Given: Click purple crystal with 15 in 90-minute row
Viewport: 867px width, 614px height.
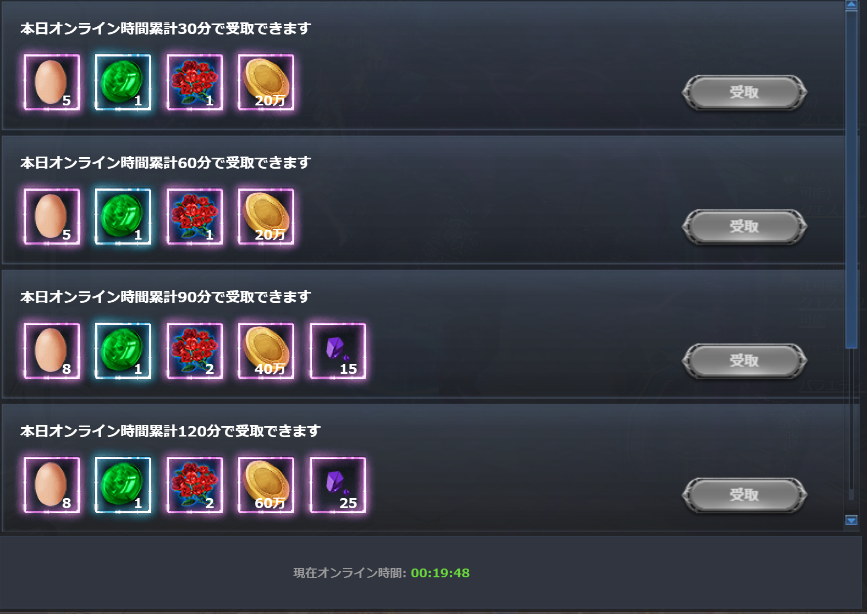Looking at the screenshot, I should pos(338,351).
